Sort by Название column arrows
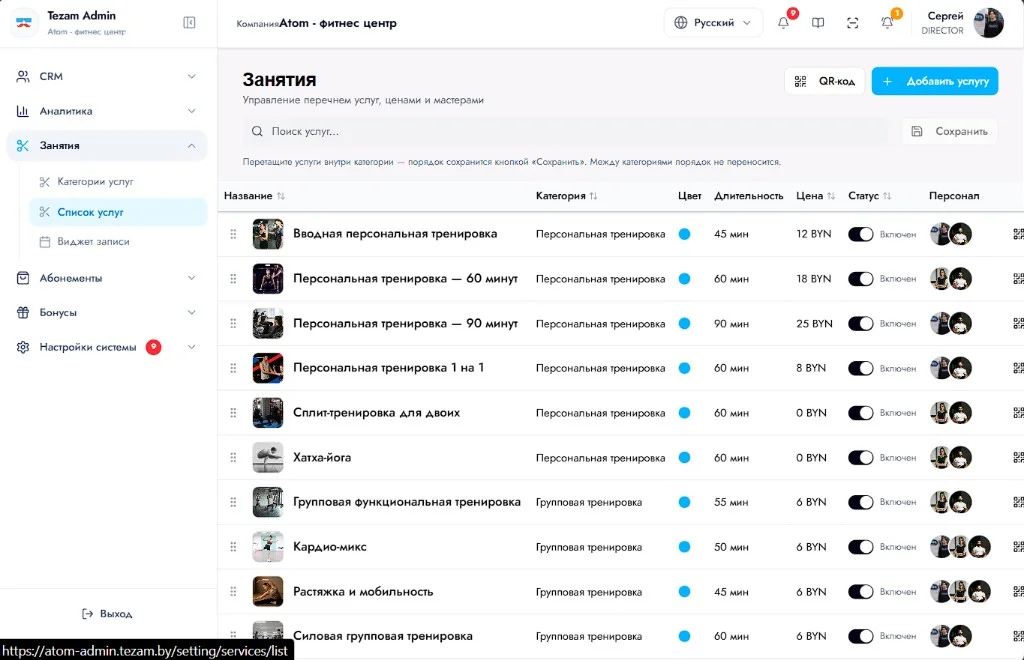 click(281, 196)
